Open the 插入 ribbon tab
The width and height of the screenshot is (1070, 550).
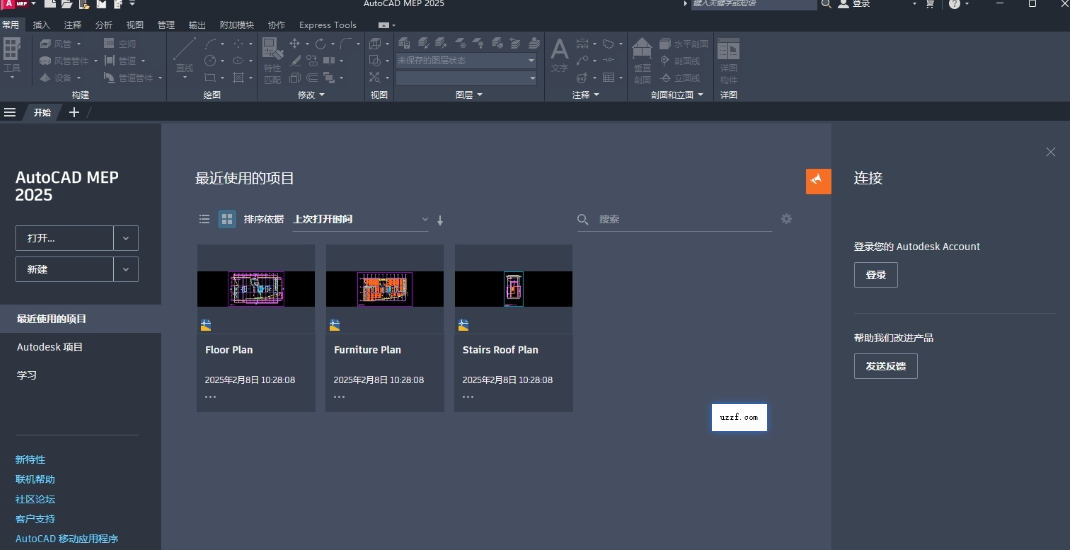(x=42, y=25)
